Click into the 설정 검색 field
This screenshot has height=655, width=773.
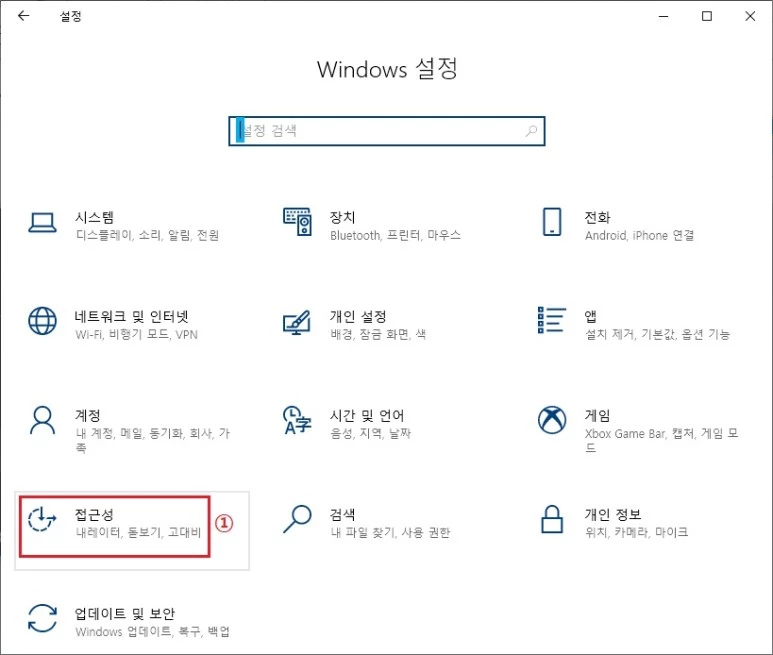[x=386, y=131]
